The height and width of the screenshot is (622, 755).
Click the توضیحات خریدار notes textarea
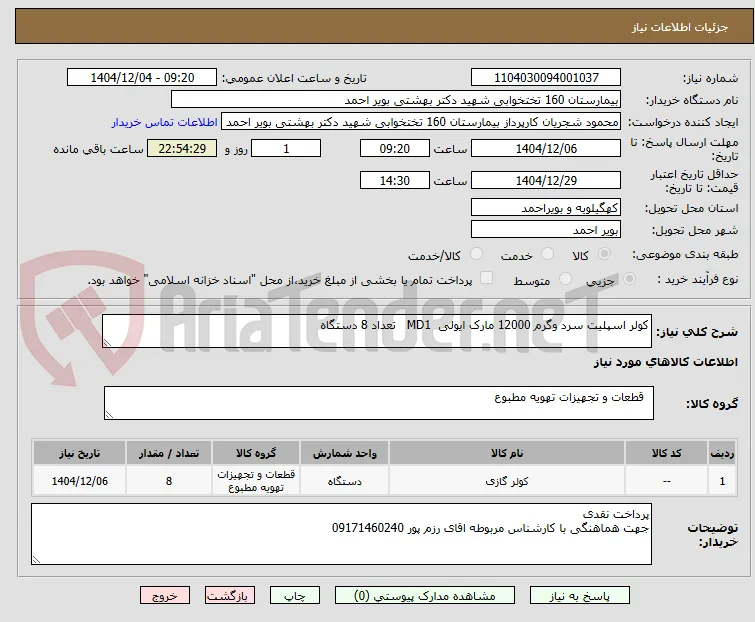[x=341, y=534]
